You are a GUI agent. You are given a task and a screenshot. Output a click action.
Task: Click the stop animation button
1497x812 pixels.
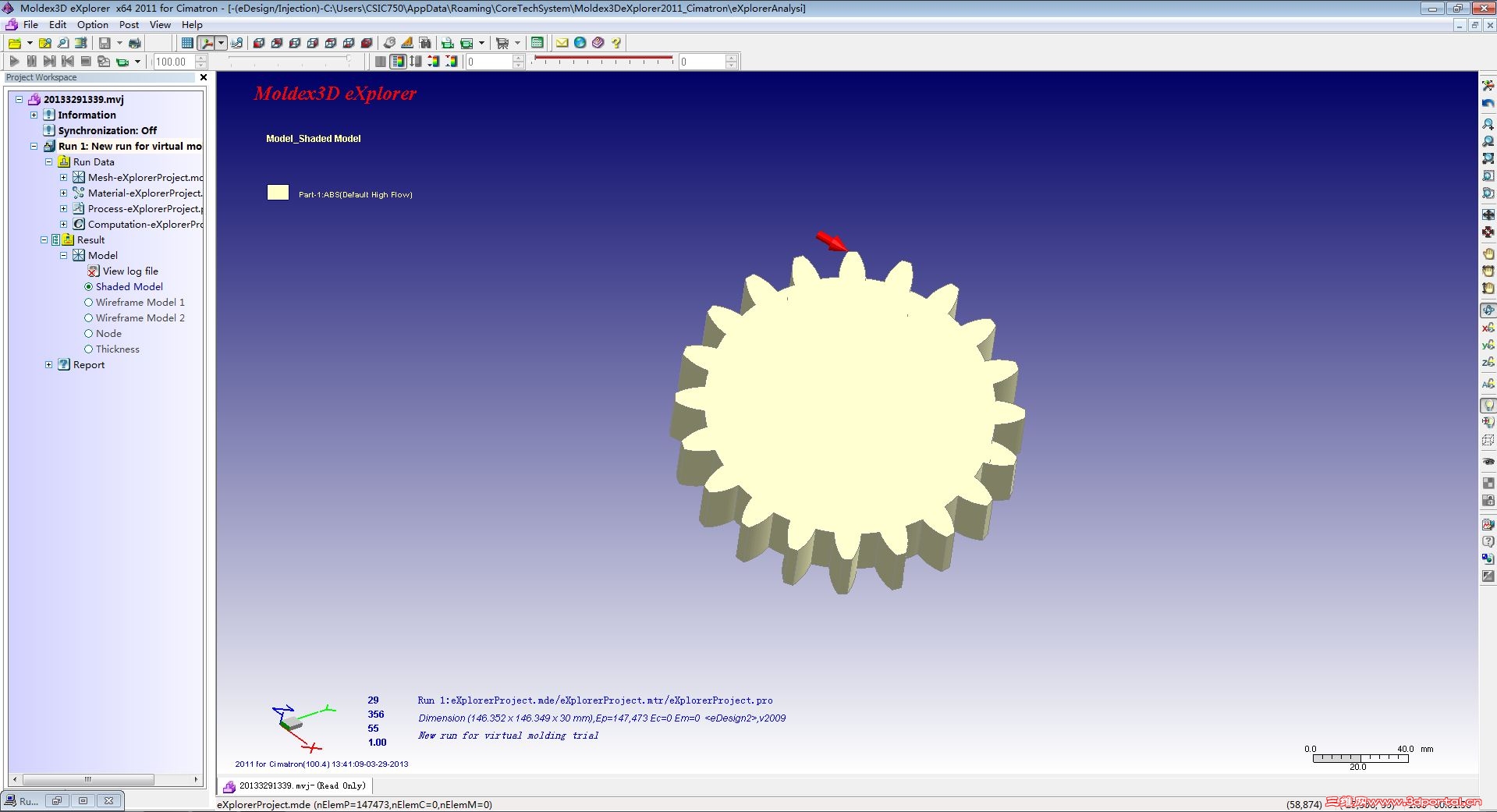tap(86, 61)
